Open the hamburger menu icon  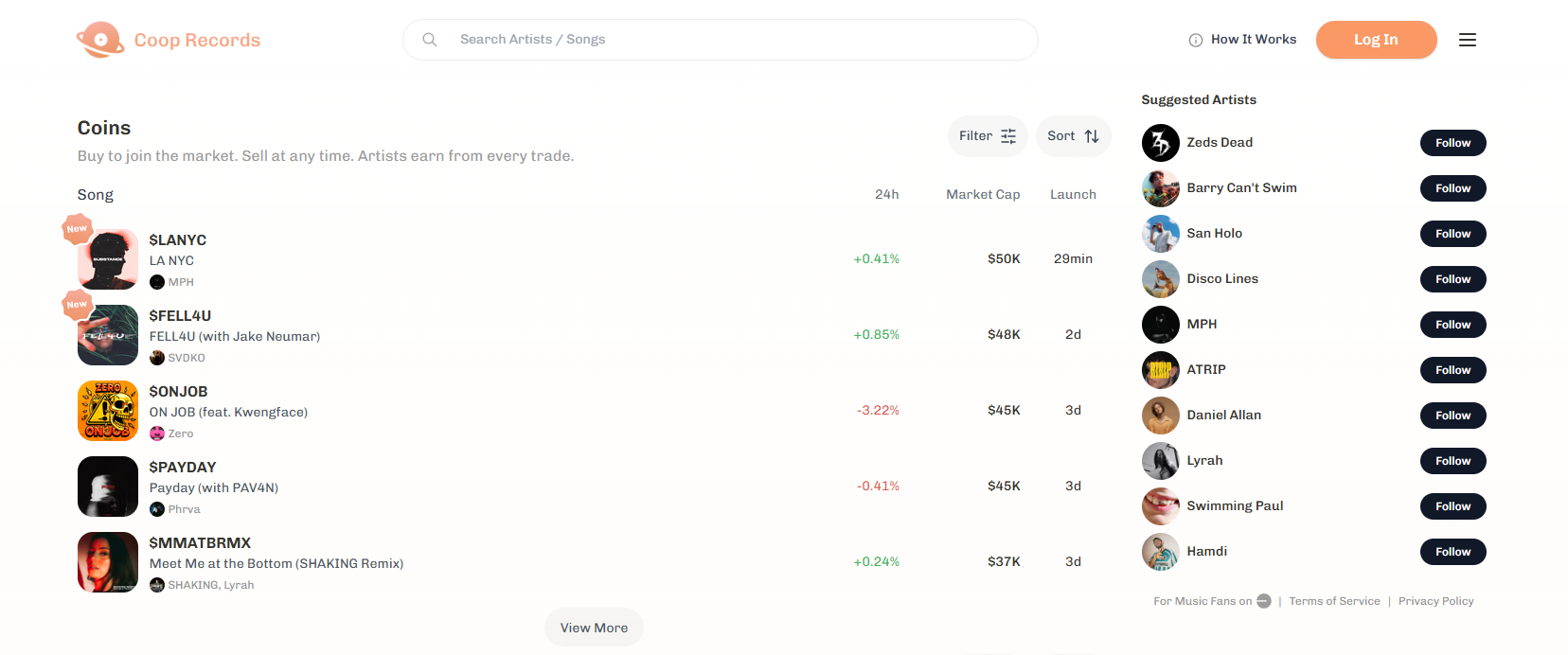click(1467, 40)
